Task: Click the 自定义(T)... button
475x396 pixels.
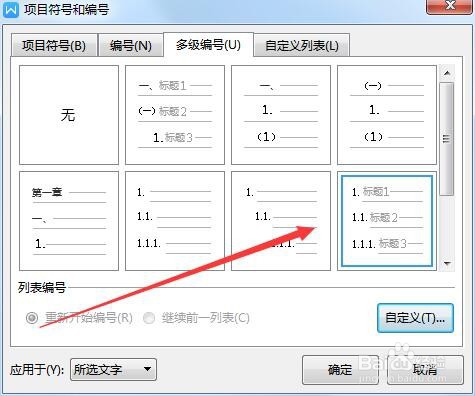Action: [415, 318]
